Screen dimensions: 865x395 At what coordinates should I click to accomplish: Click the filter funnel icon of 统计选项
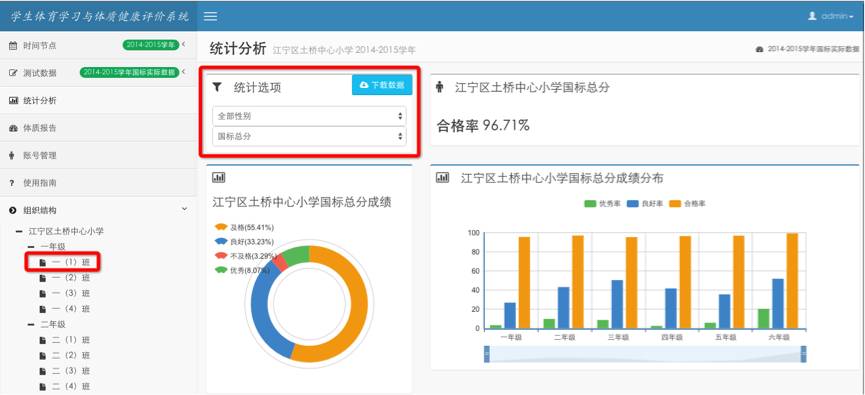coord(217,87)
